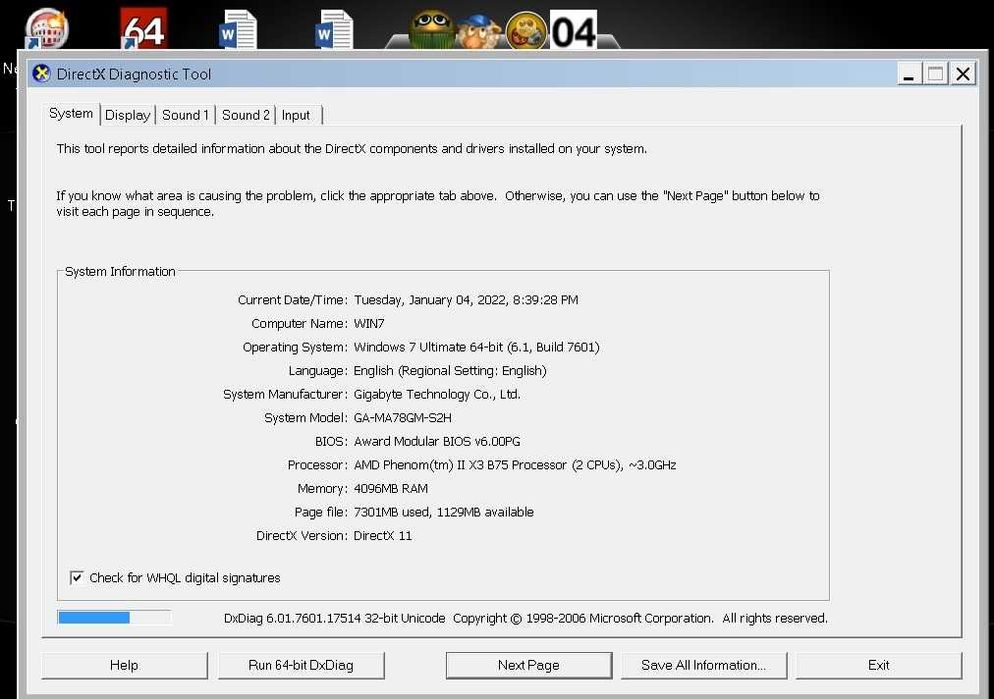Click the Exit button
Viewport: 994px width, 699px height.
point(879,665)
